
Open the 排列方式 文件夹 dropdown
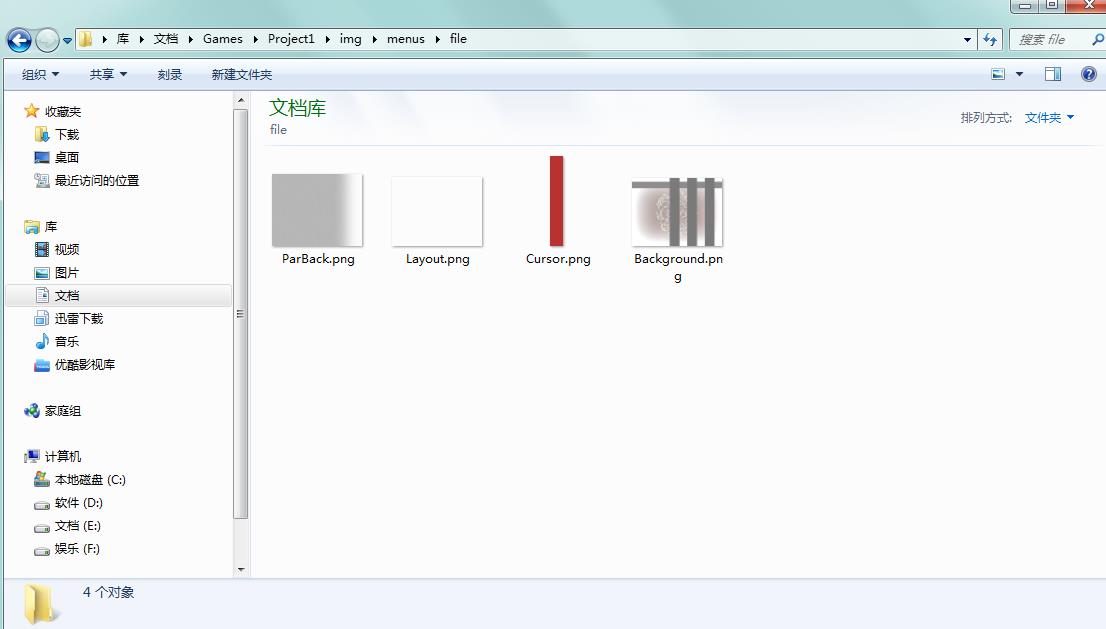(x=1049, y=118)
